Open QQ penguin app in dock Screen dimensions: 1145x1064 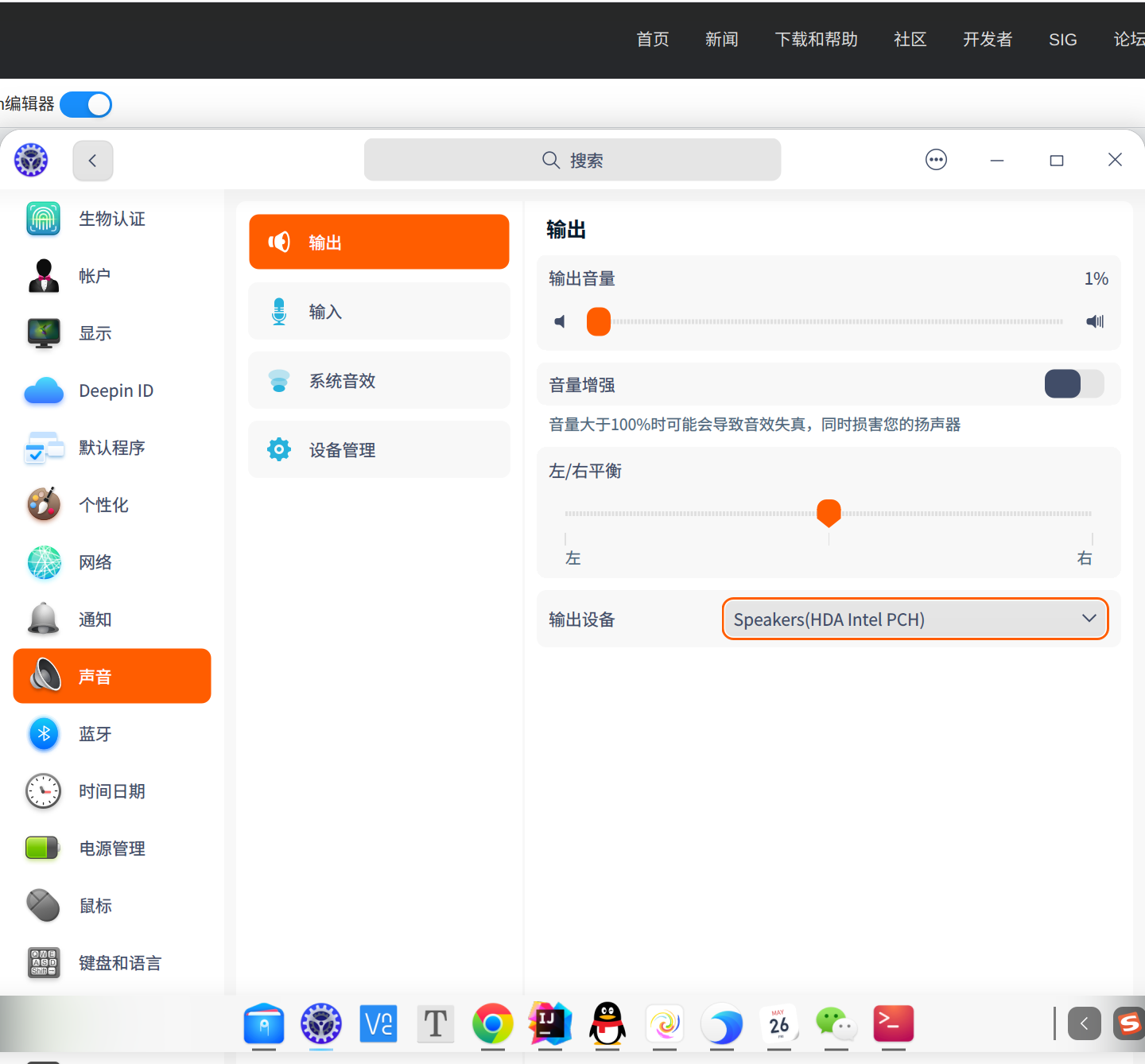(607, 1023)
